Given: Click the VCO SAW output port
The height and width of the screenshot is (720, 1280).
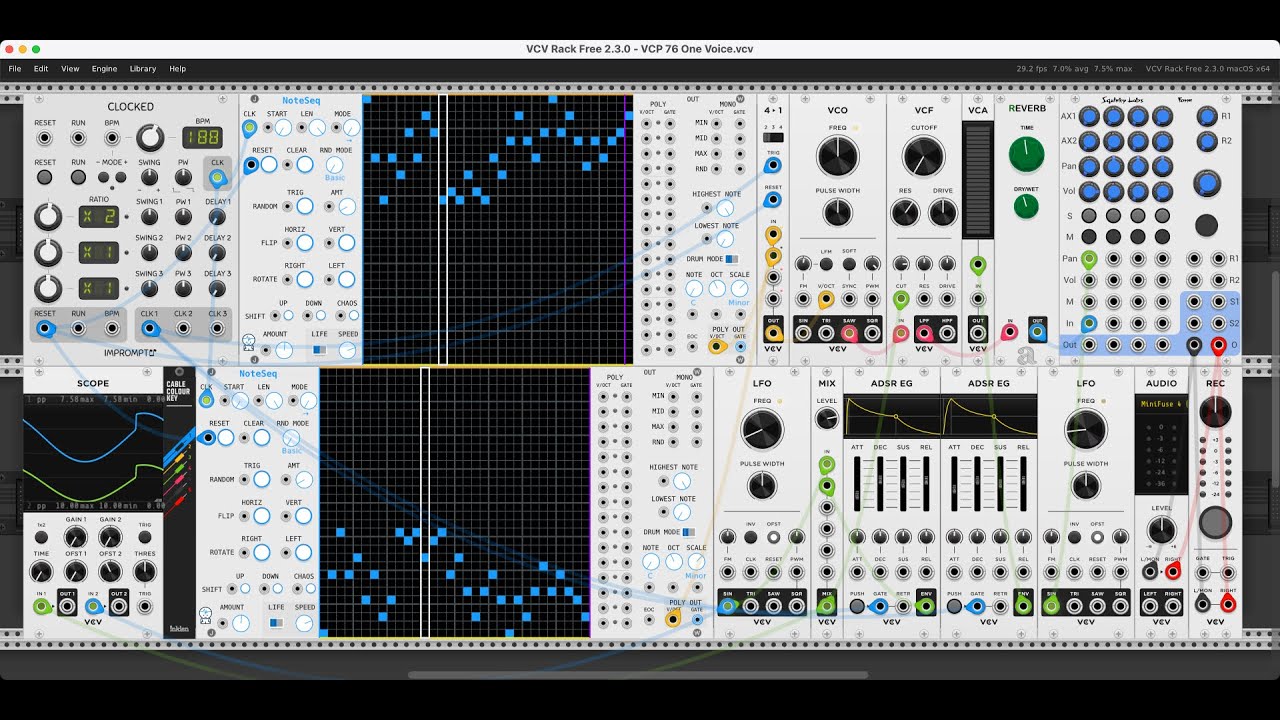Looking at the screenshot, I should click(849, 332).
